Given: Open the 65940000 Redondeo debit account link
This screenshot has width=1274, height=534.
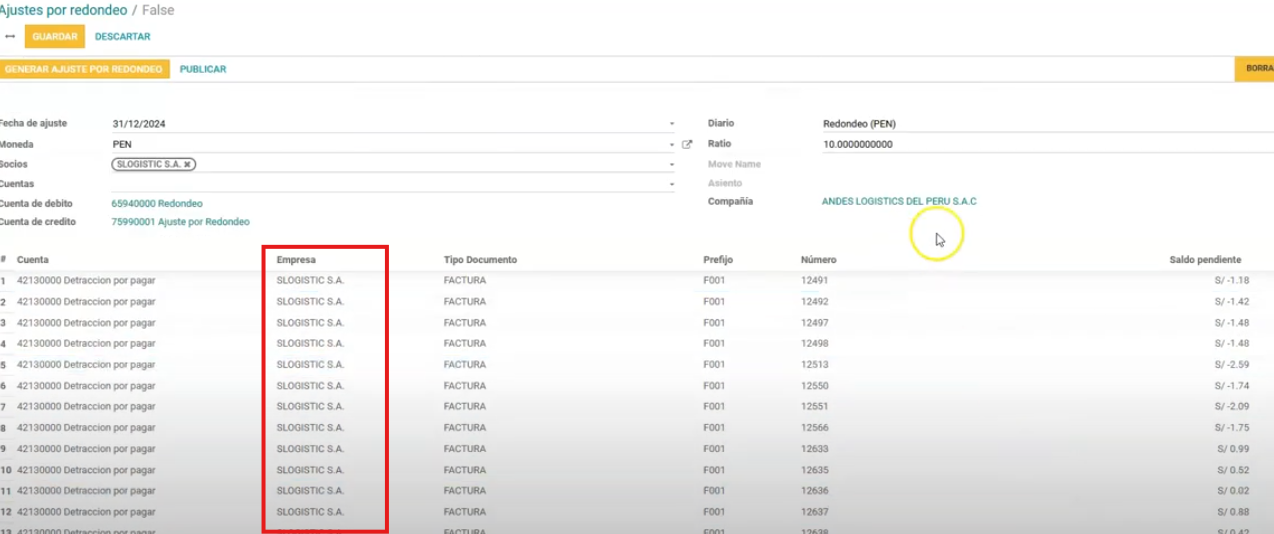Looking at the screenshot, I should click(156, 203).
